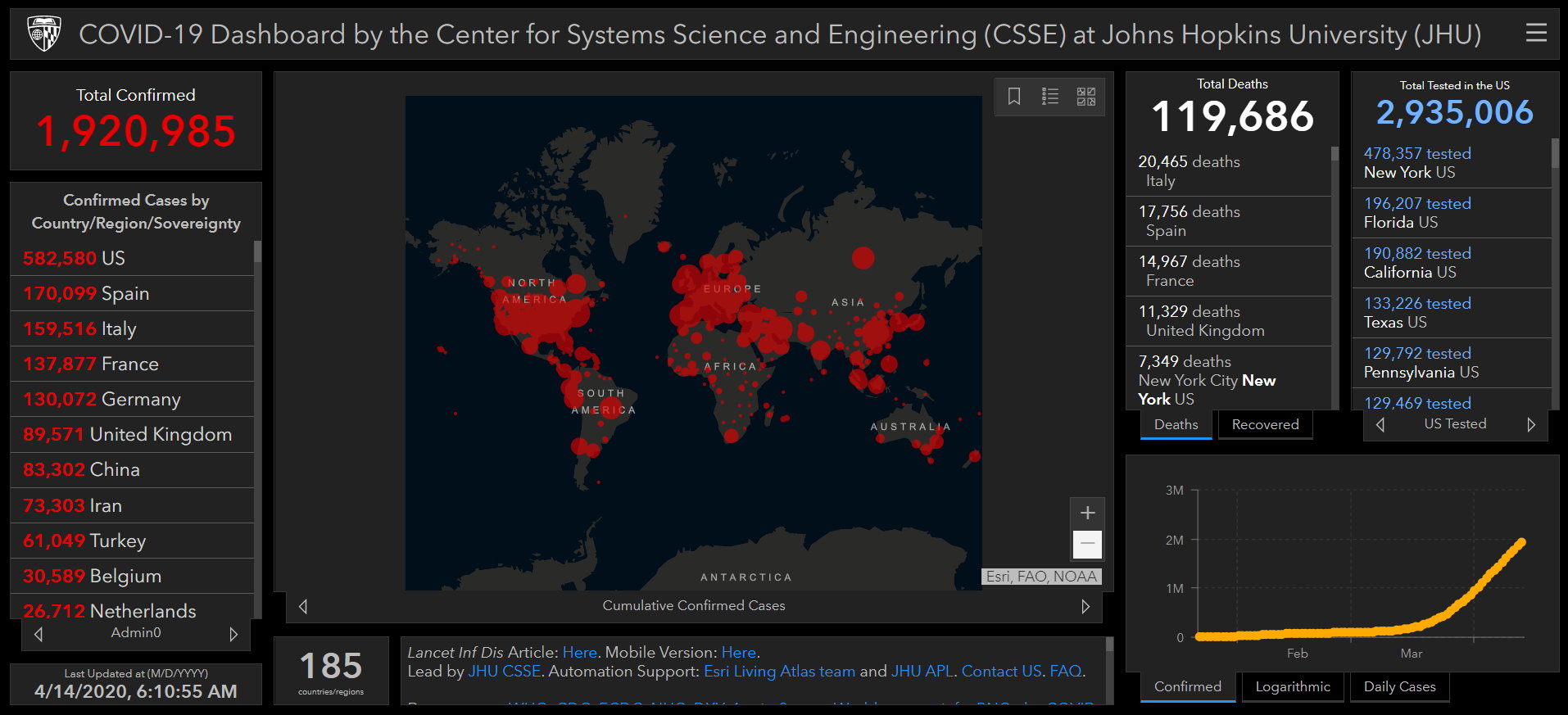Open the Lancet article 'Here' link
The height and width of the screenshot is (715, 1568).
(x=580, y=652)
